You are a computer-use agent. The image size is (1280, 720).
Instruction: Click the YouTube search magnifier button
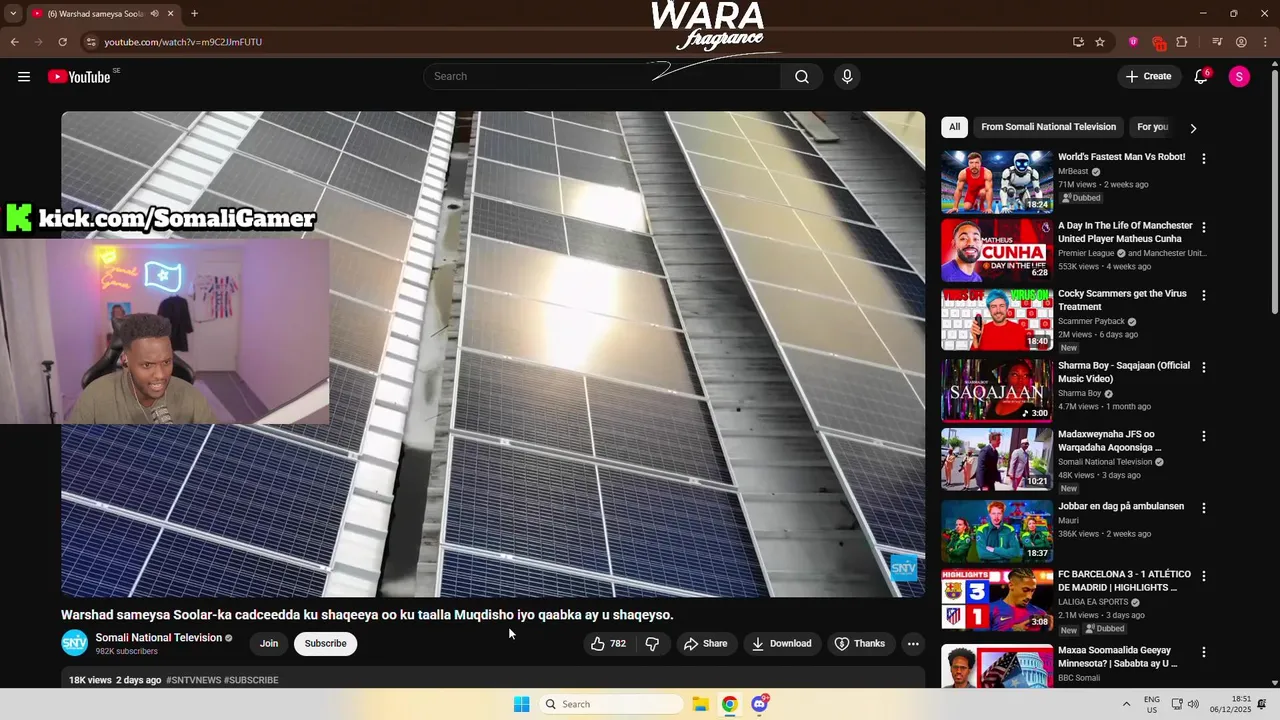[x=802, y=76]
